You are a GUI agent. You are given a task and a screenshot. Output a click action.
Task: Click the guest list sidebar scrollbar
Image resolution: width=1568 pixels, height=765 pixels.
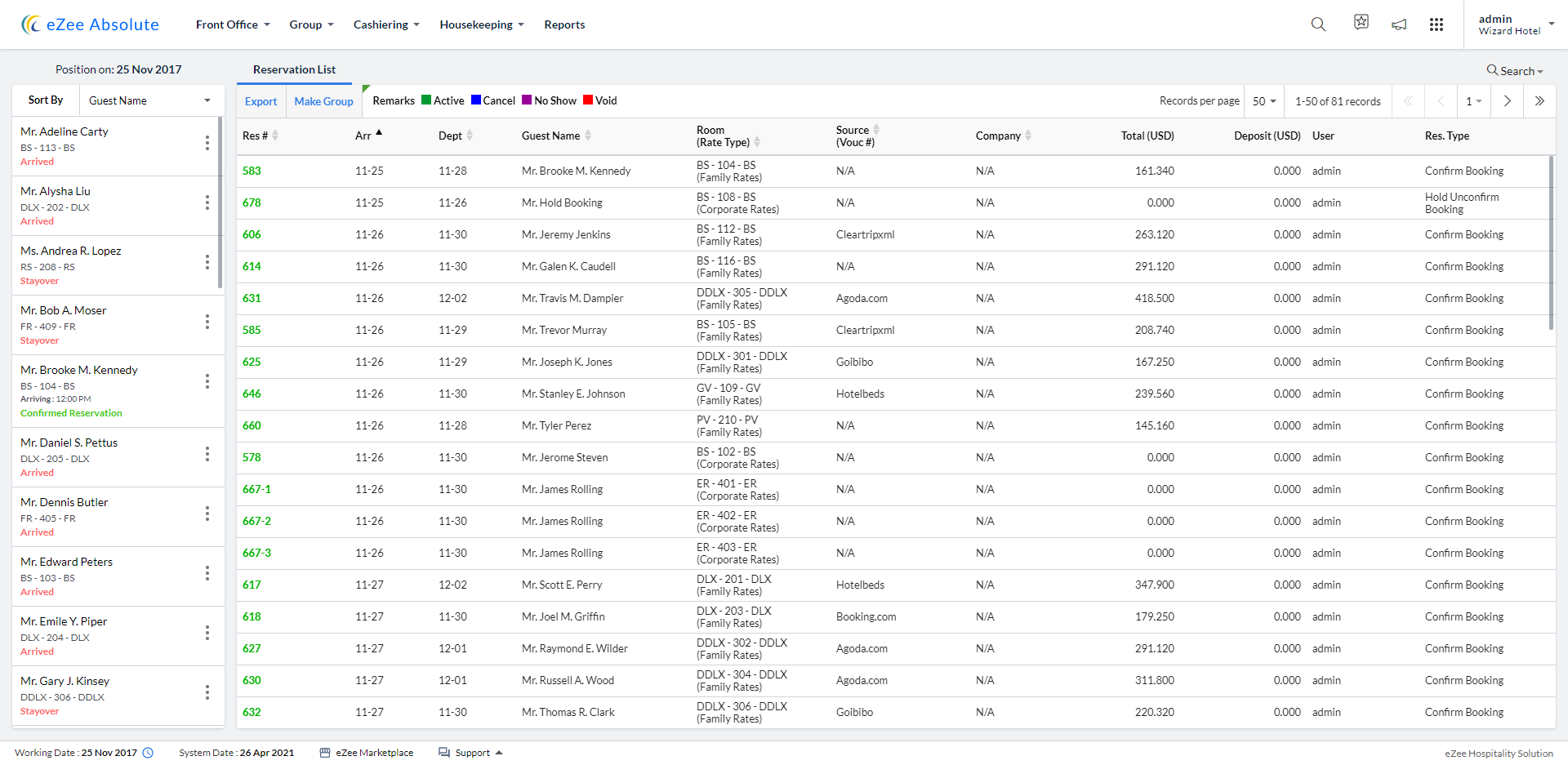pos(220,202)
